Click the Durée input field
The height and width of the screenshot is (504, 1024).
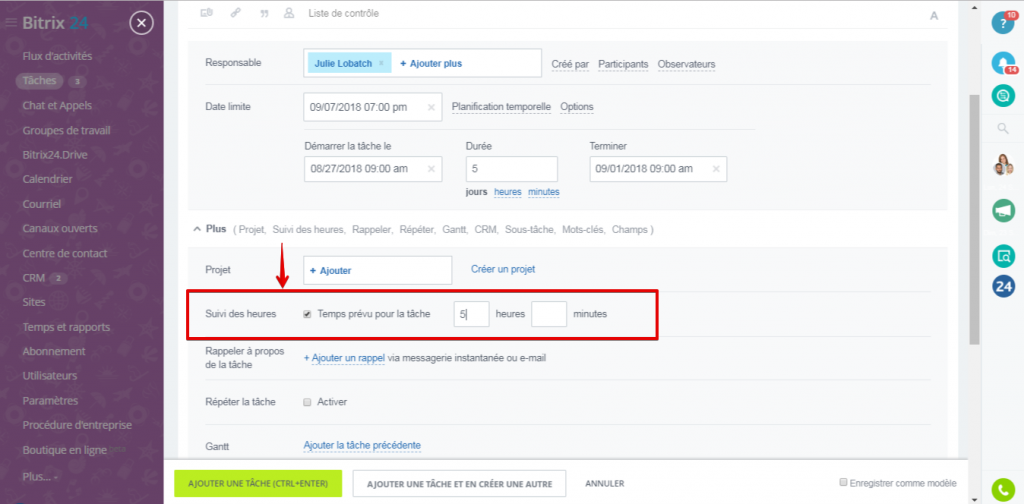point(512,168)
